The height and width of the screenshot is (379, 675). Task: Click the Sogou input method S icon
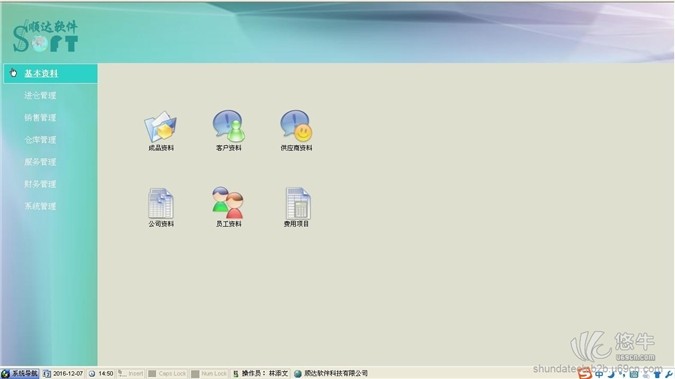click(x=585, y=374)
